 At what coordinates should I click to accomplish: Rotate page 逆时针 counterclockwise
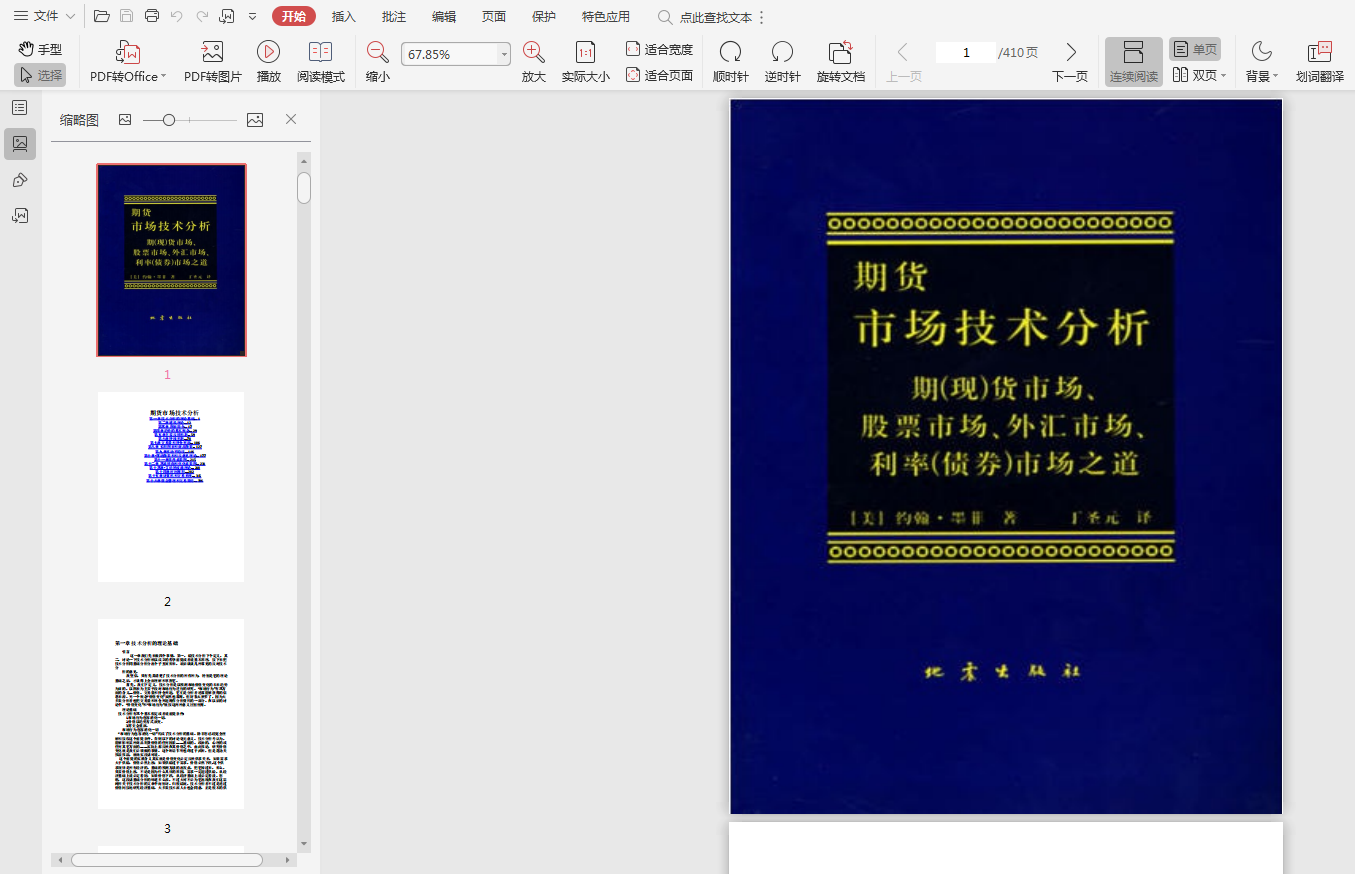point(783,62)
